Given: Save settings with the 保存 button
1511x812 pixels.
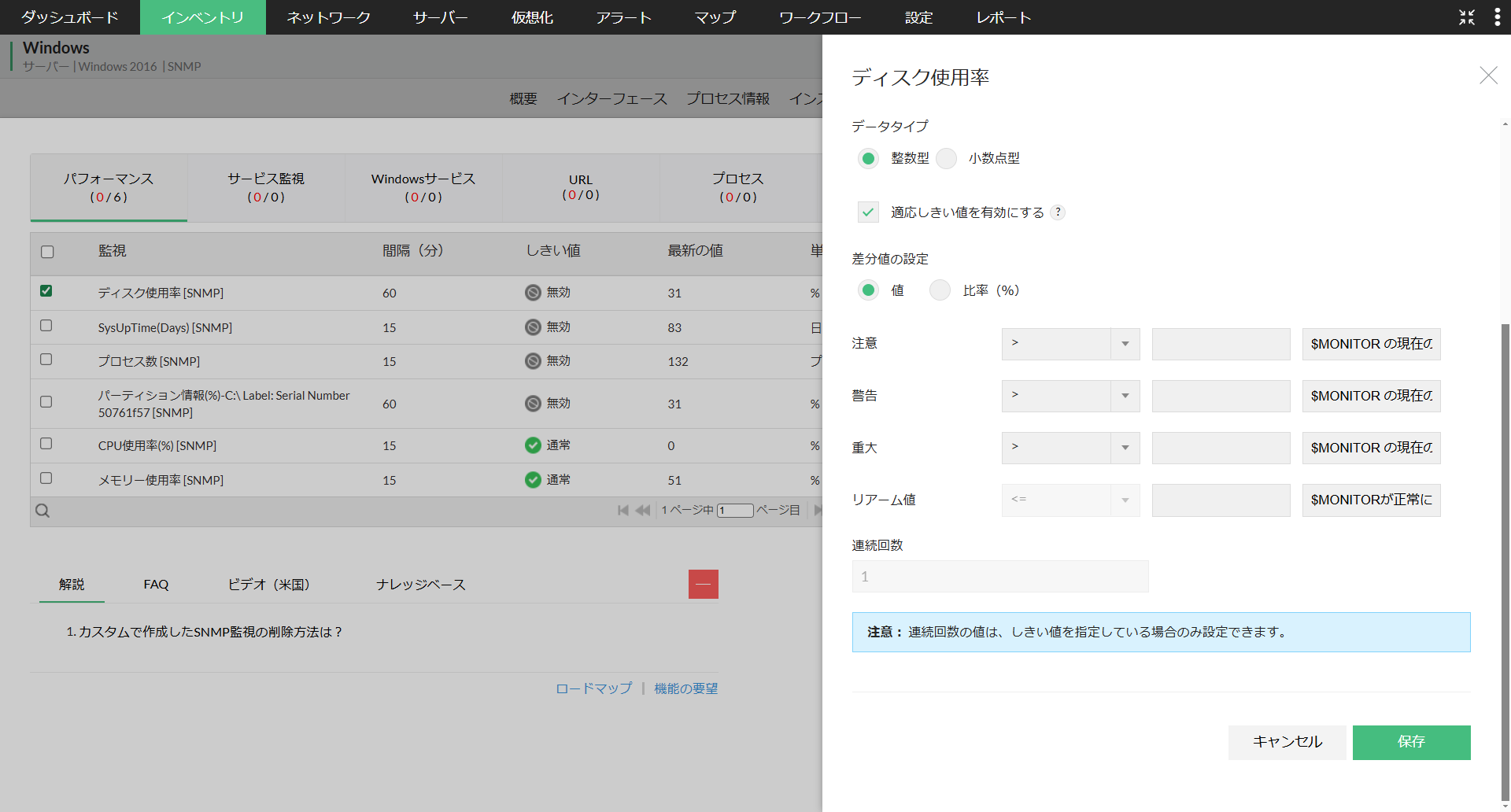Looking at the screenshot, I should [x=1411, y=742].
